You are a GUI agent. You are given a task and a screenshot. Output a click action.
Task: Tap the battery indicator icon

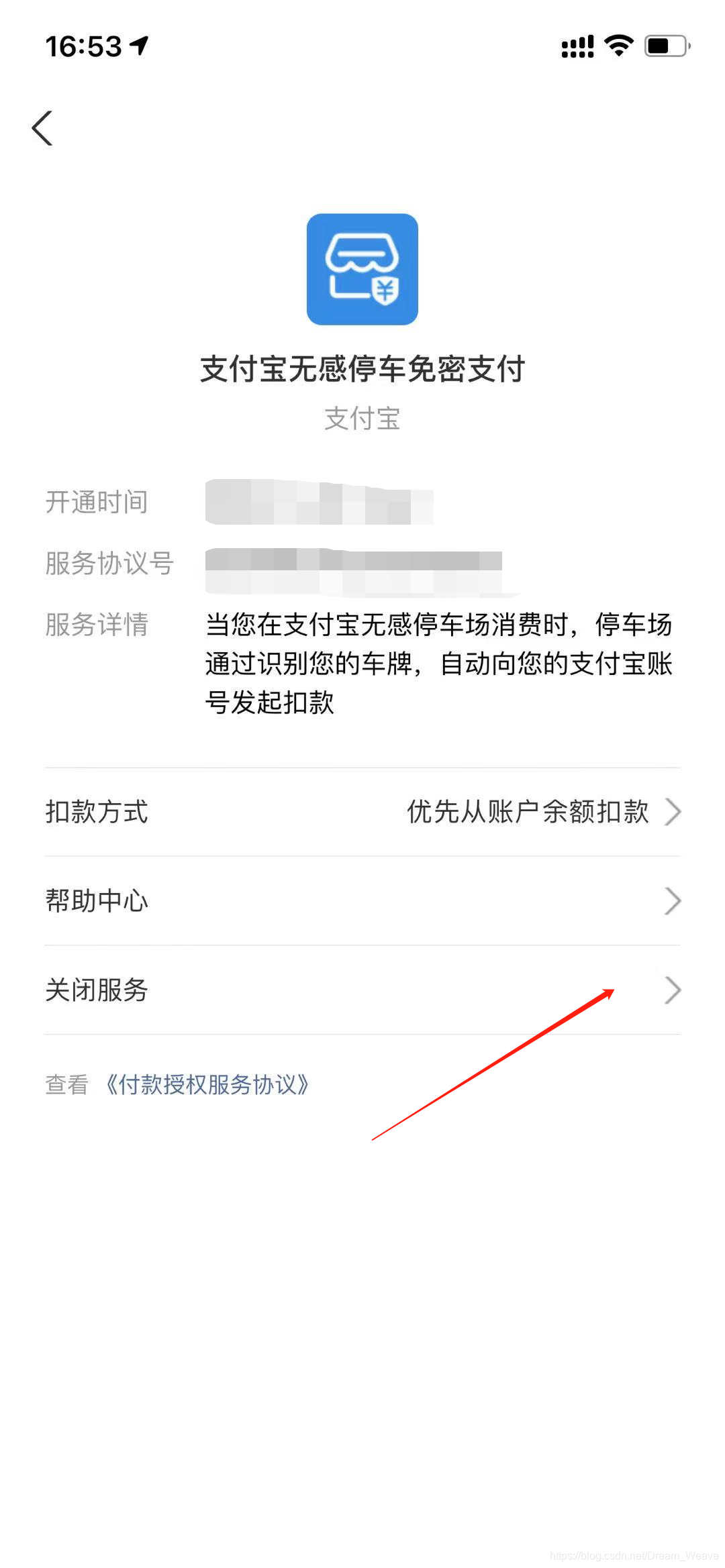click(667, 46)
